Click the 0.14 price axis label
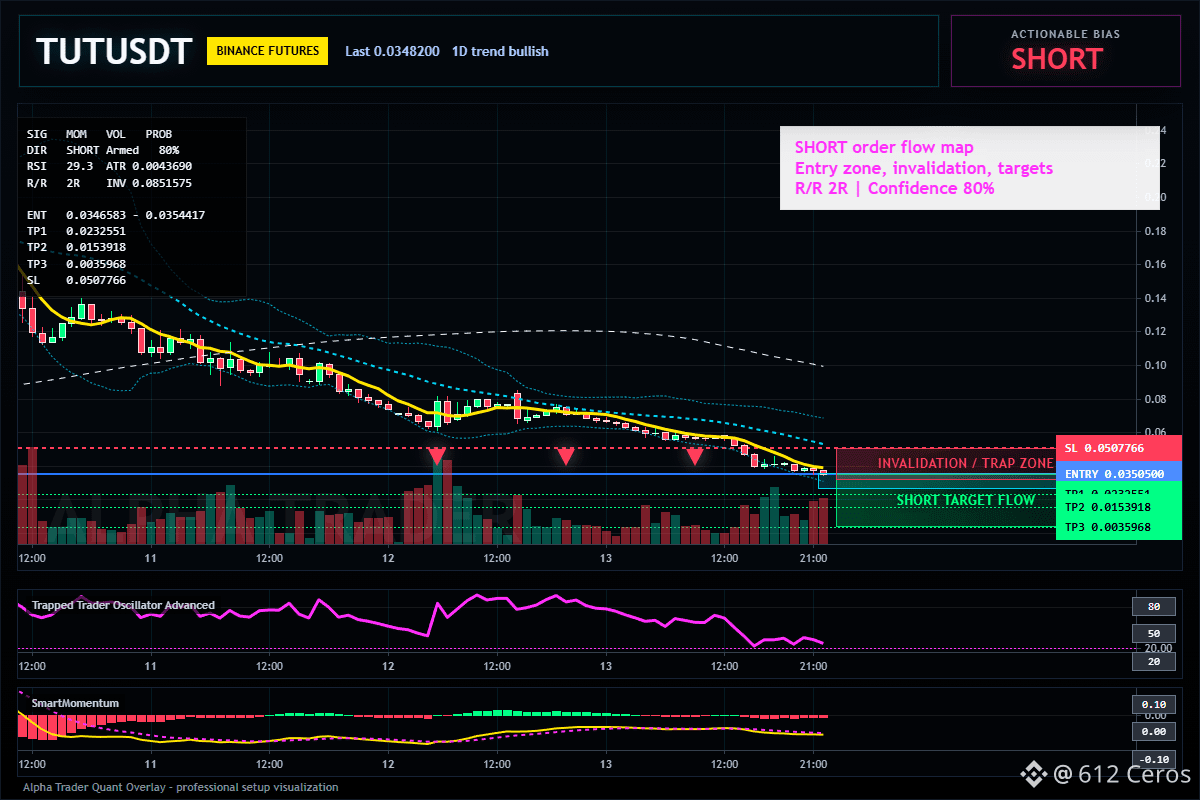 (x=1154, y=298)
